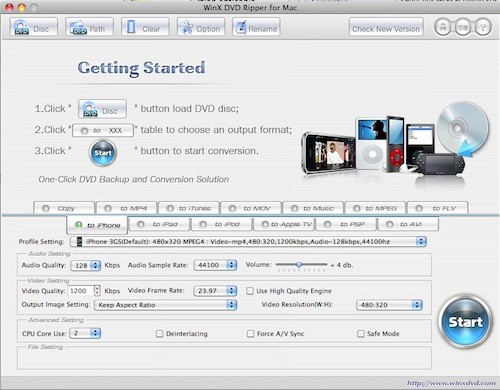Enable the Deinterlacing checkbox
This screenshot has height=390, width=500.
[x=160, y=334]
